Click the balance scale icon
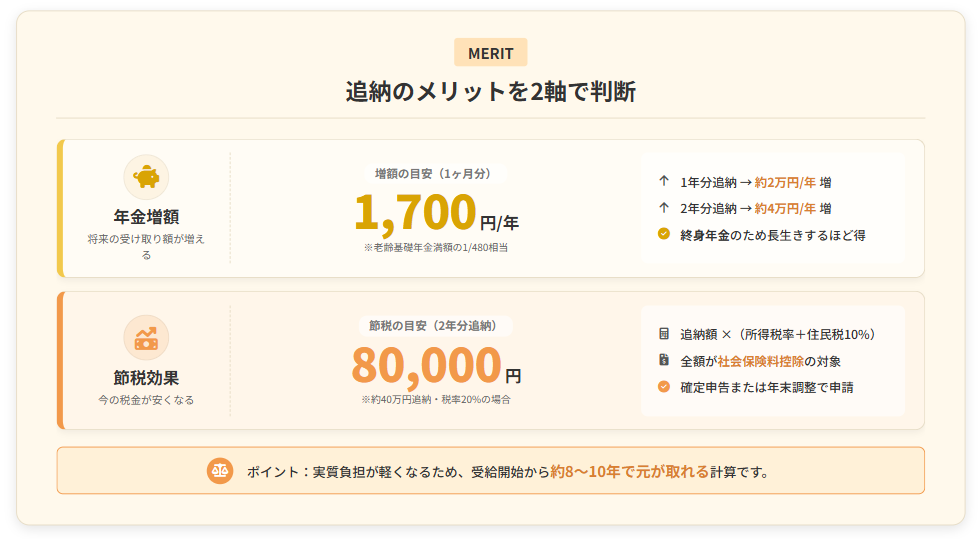Screen dimensions: 980x539 click(220, 471)
